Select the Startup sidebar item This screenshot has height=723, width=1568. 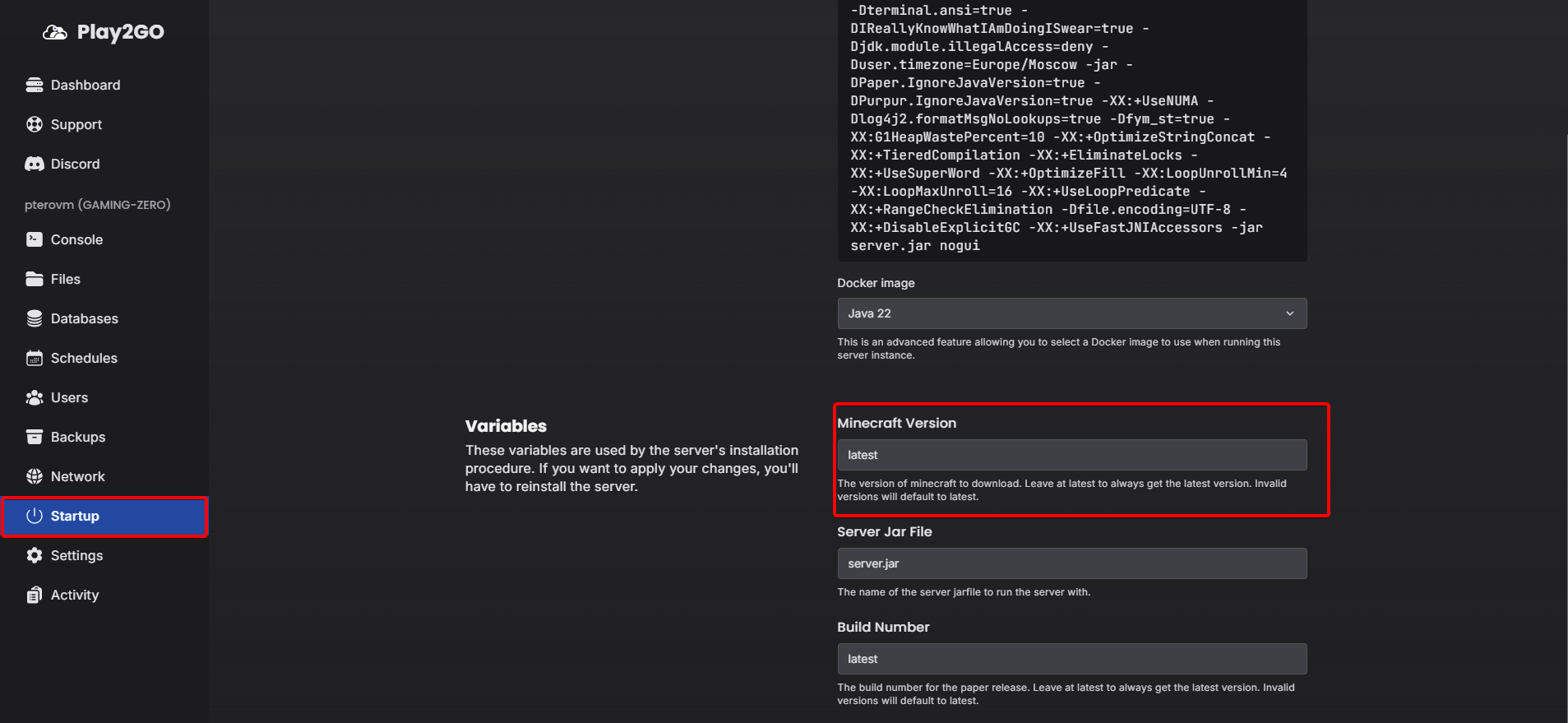click(75, 516)
